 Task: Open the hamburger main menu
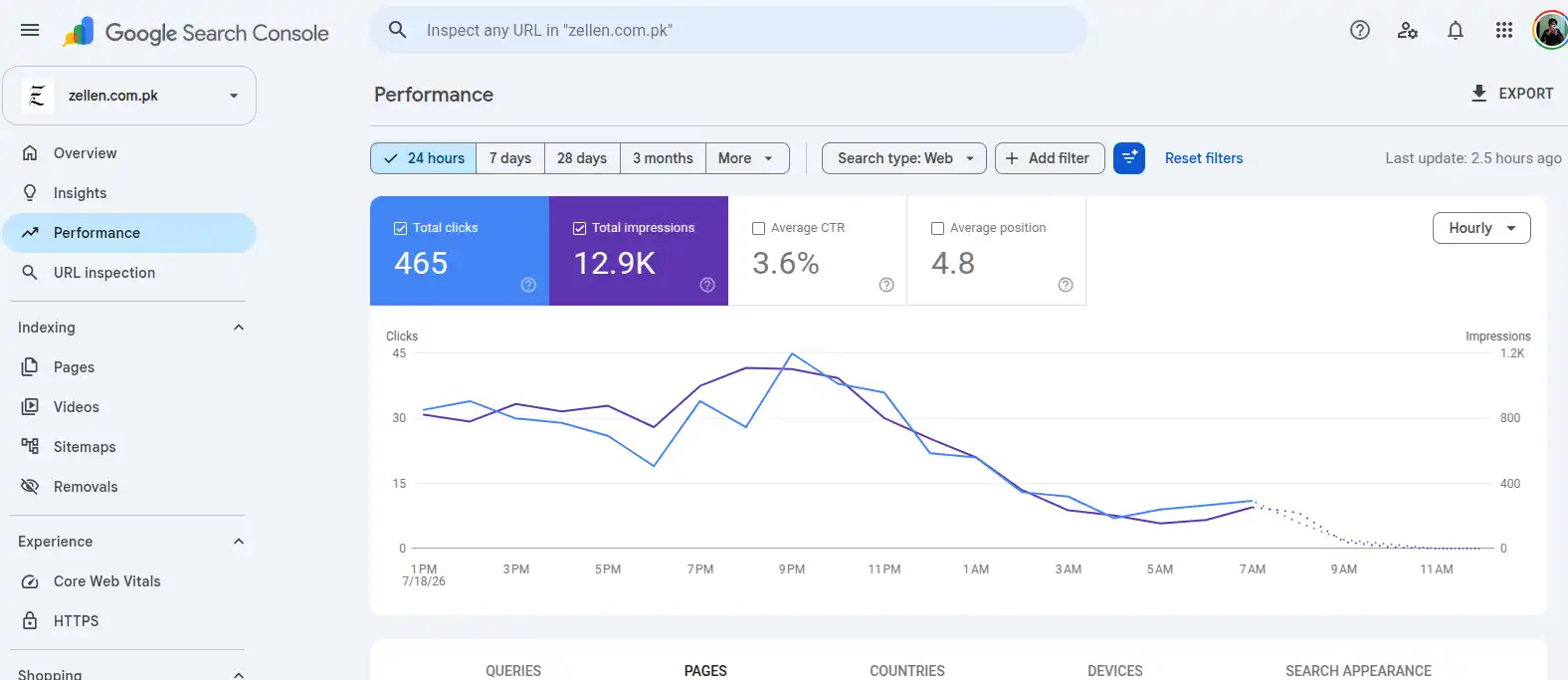click(30, 30)
